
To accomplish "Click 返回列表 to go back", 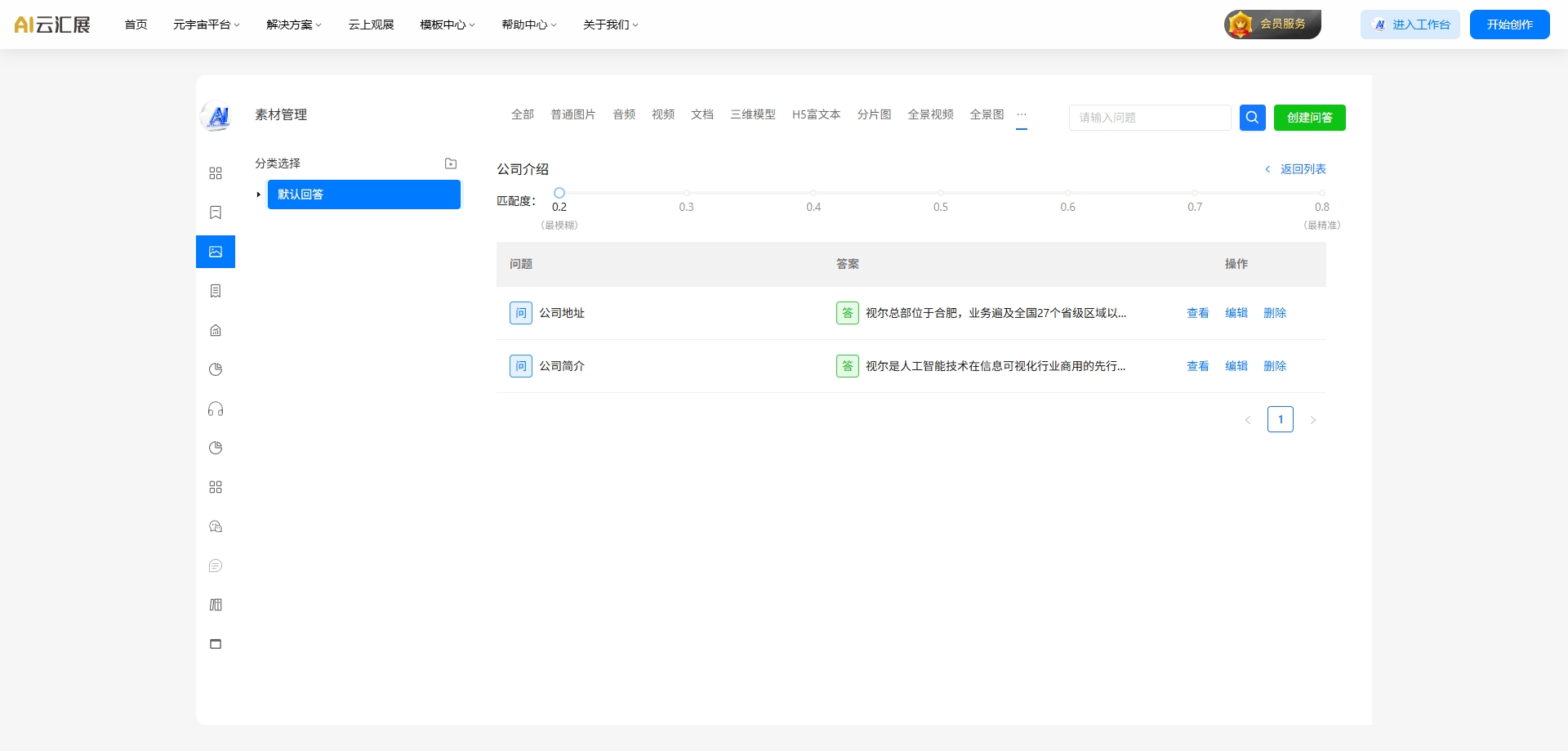I will [x=1302, y=169].
